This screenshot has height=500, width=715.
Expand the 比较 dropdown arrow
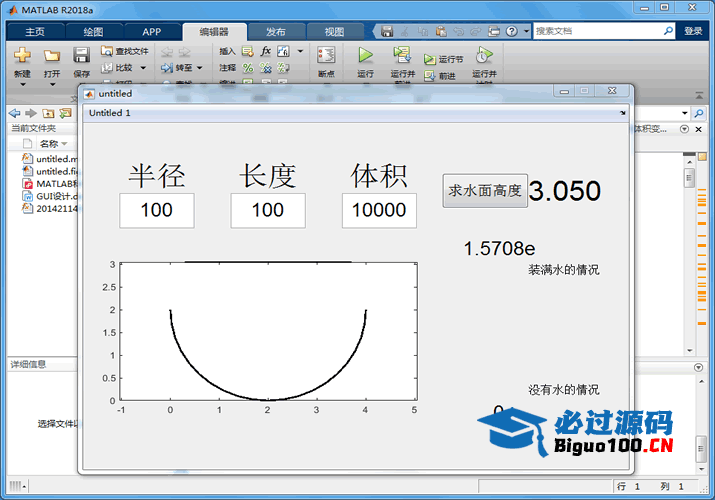coord(143,68)
